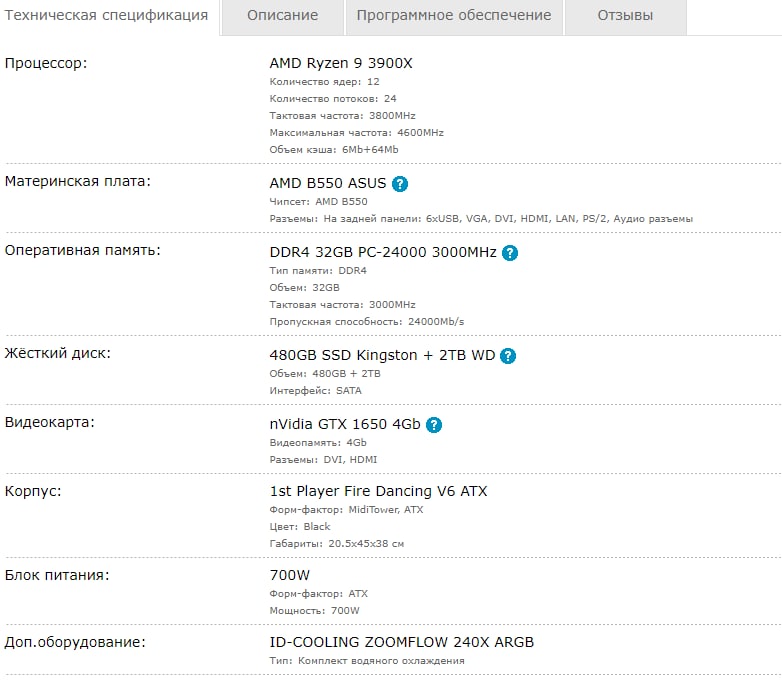Screen dimensions: 782x684
Task: Select the DDR4 32GB PC-24000 3000MHz title
Action: 383,252
